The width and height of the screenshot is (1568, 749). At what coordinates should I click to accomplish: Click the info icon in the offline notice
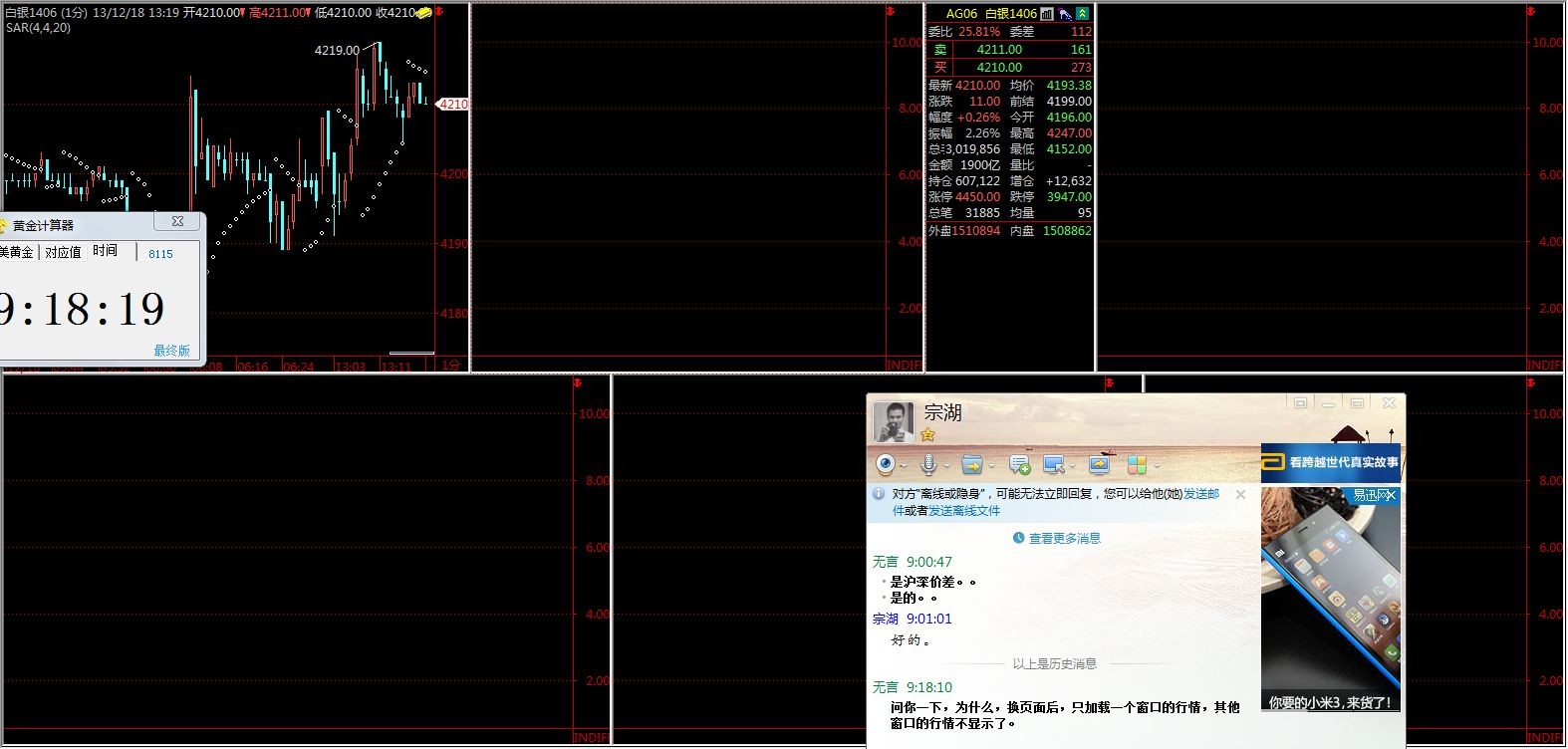879,493
